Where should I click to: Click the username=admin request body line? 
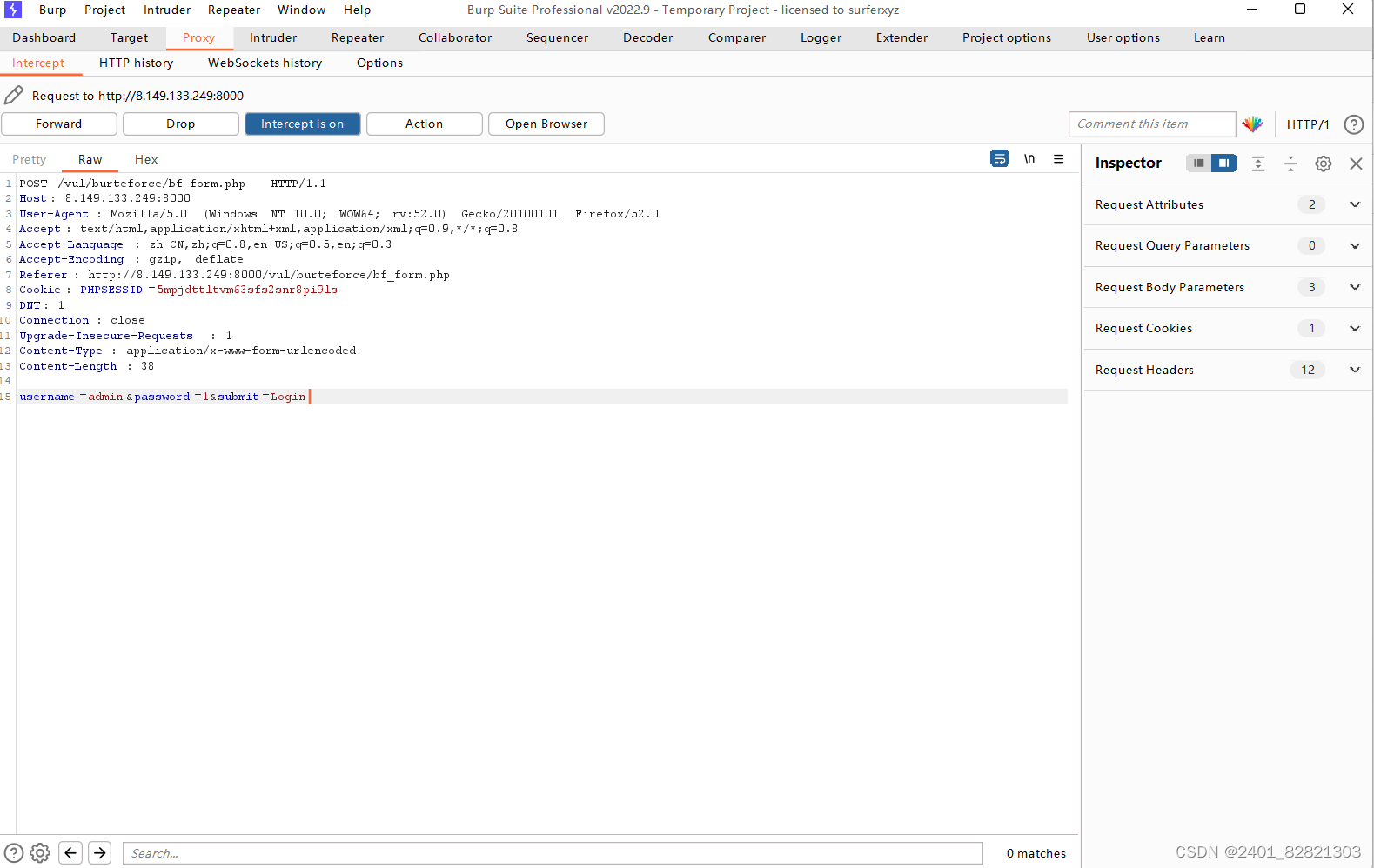click(163, 397)
